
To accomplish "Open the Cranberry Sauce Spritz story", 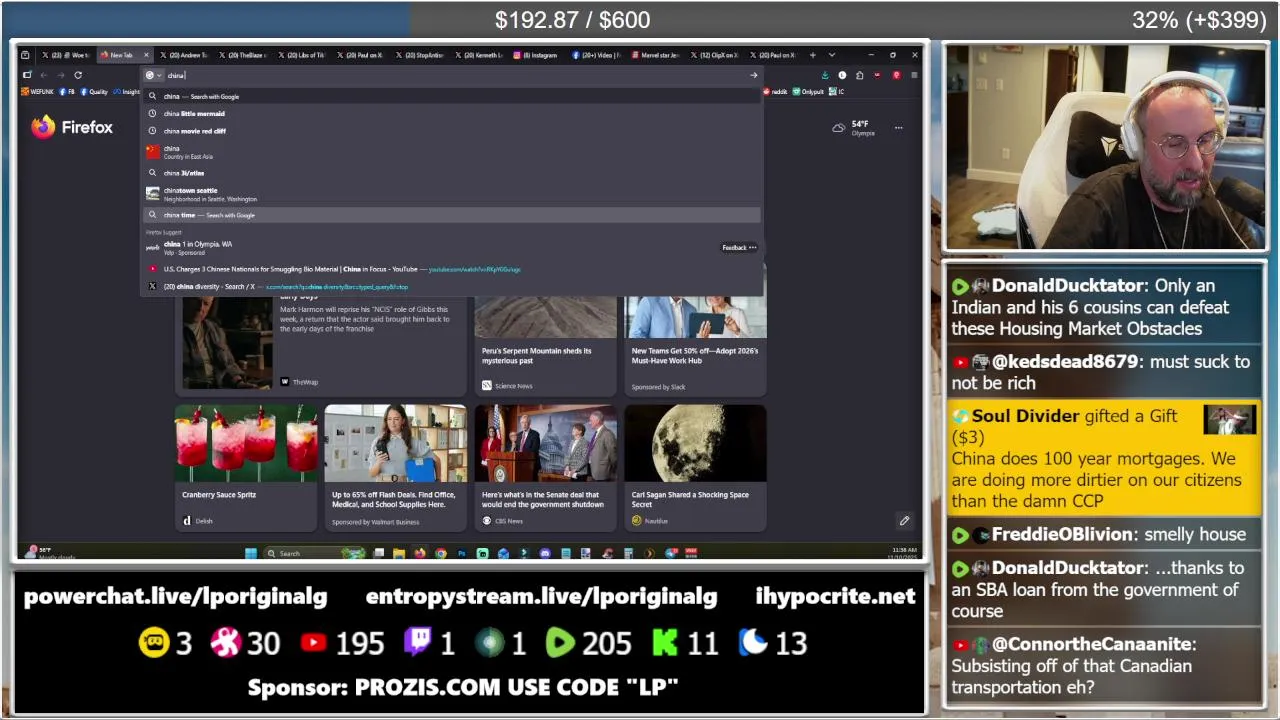I will [245, 466].
